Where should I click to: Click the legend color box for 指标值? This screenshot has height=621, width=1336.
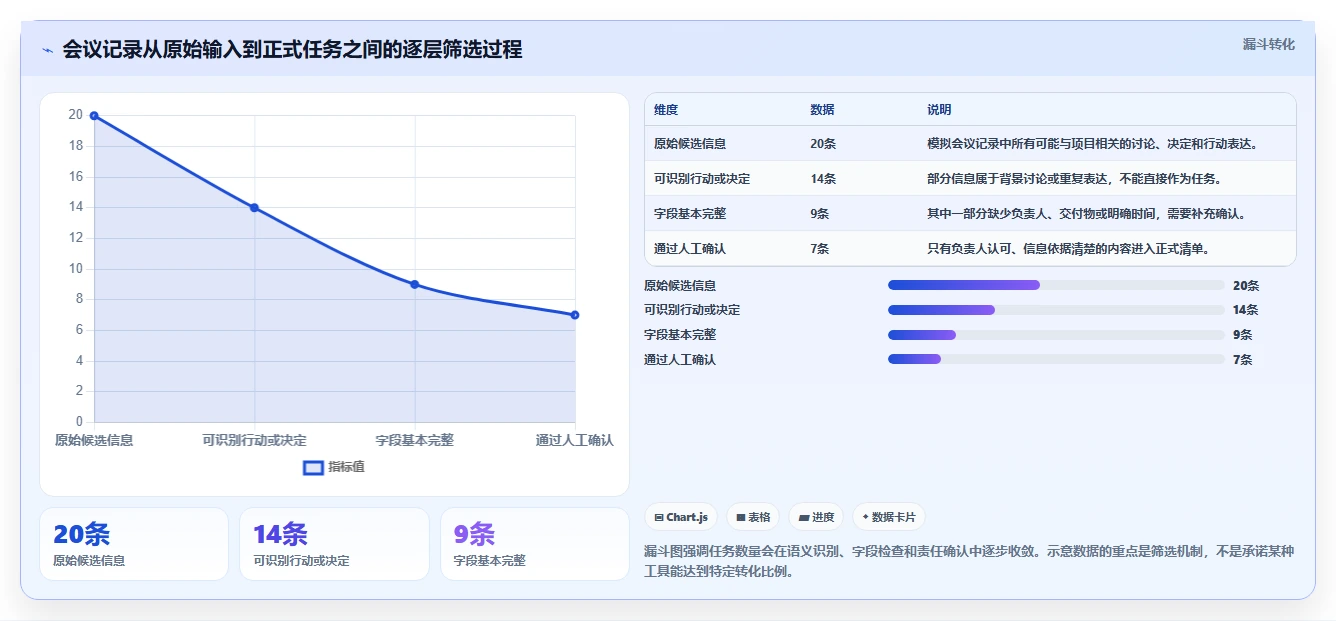[x=313, y=467]
